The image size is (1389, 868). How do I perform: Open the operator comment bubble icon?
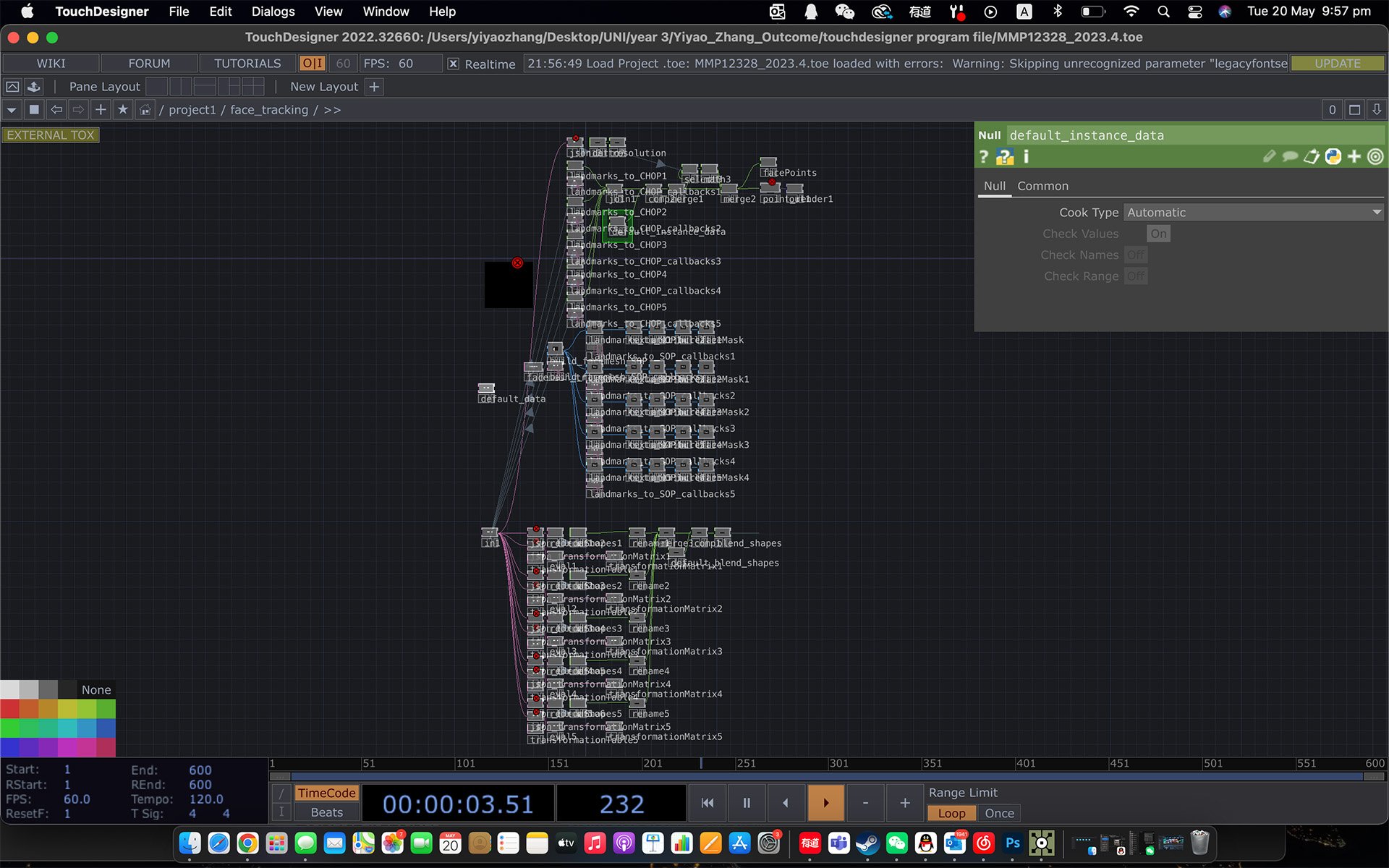pos(1290,156)
